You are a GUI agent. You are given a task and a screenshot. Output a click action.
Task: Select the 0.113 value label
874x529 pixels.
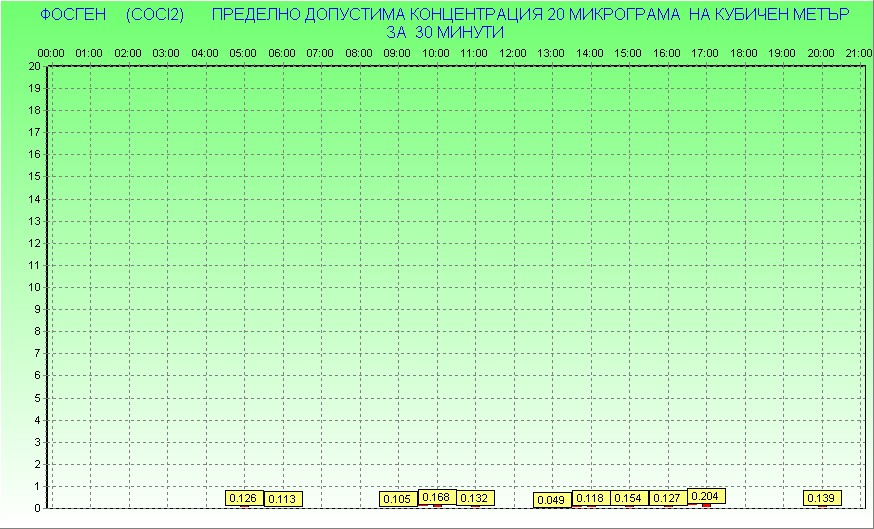(283, 499)
